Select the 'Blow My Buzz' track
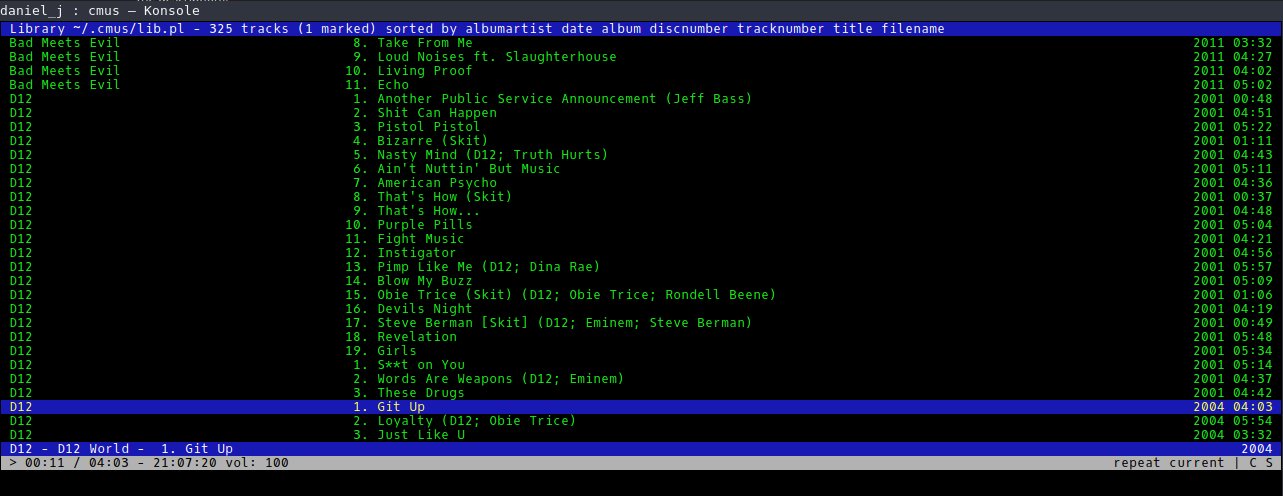The height and width of the screenshot is (496, 1283). click(641, 281)
